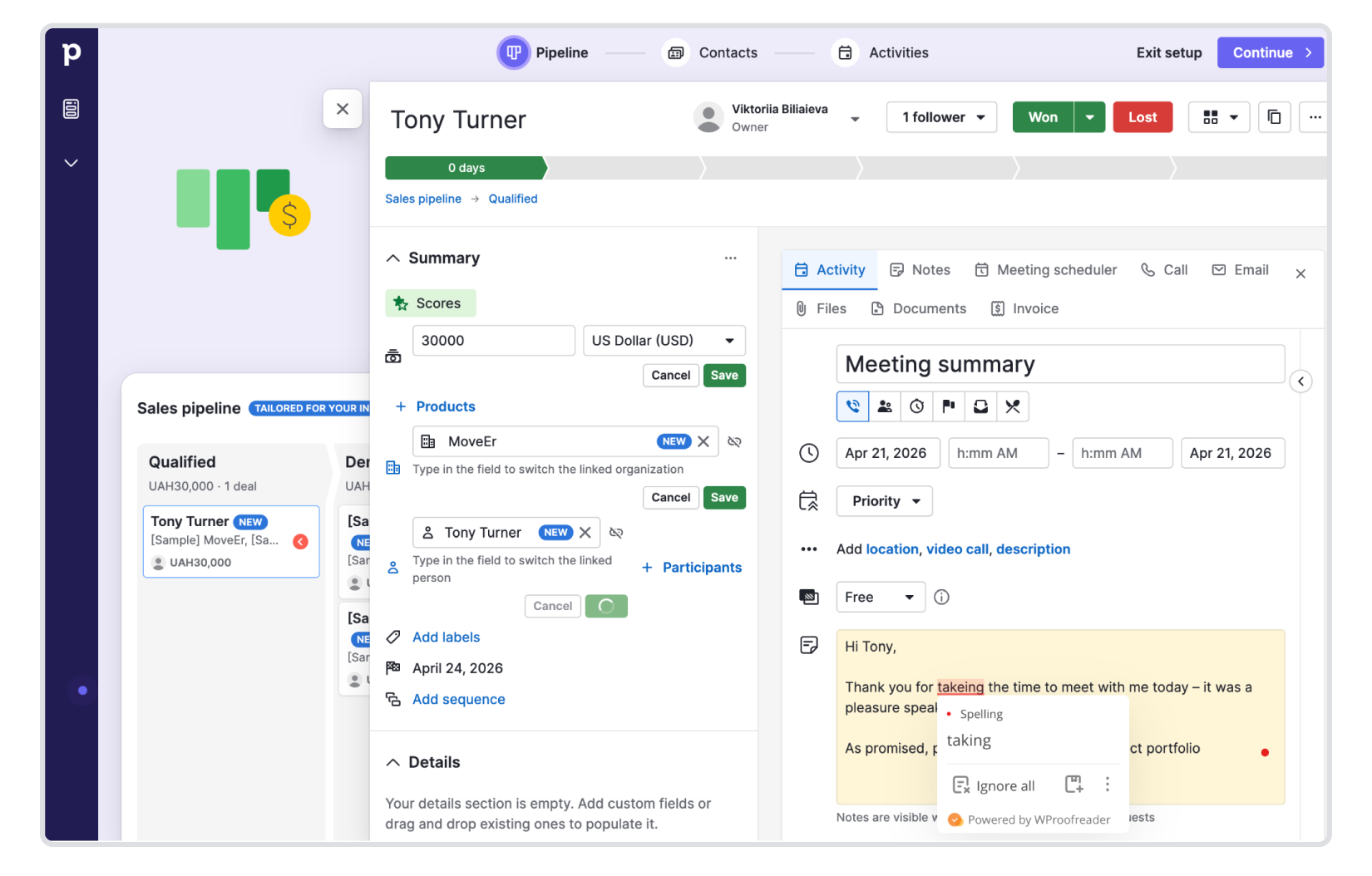This screenshot has width=1372, height=876.
Task: Open the Won button dropdown arrow
Action: tap(1089, 117)
